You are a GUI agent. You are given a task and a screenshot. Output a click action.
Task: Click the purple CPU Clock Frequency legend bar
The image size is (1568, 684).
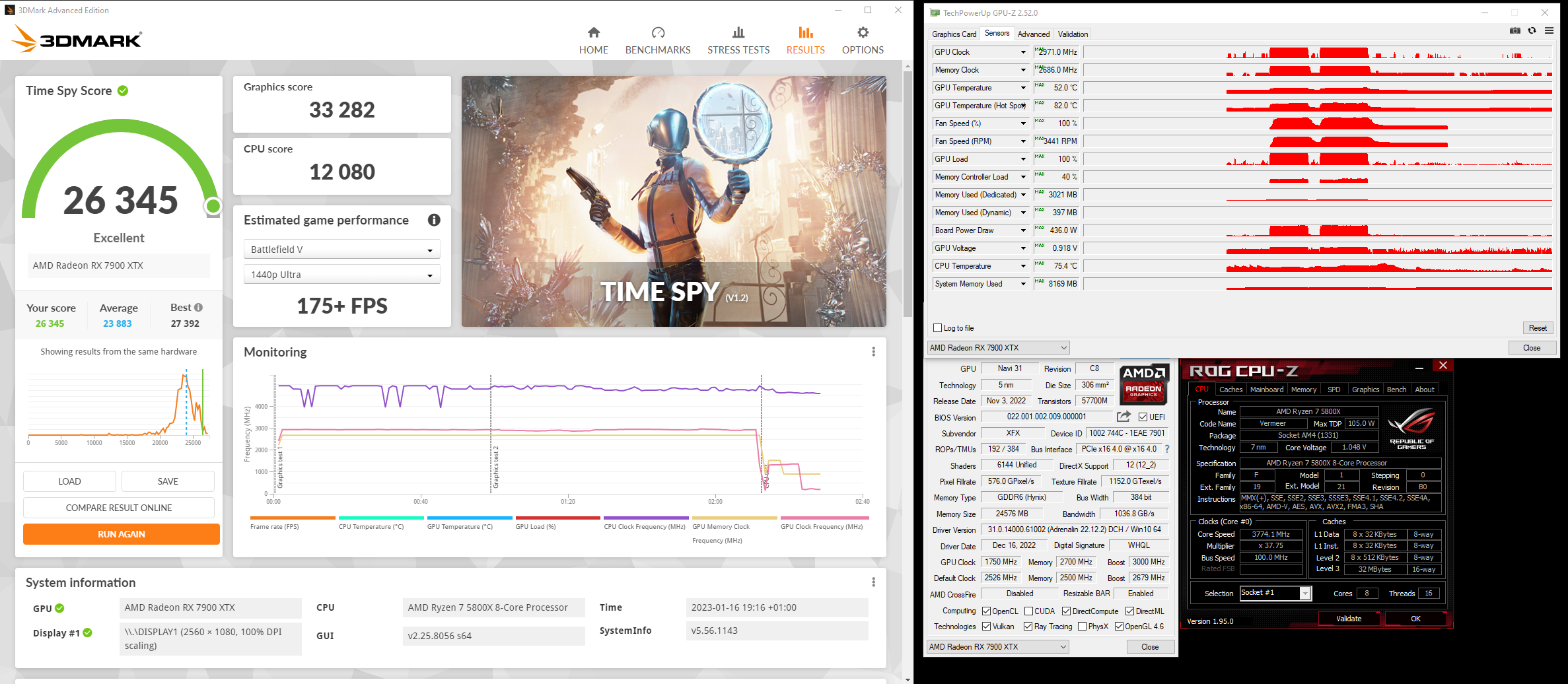coord(646,518)
